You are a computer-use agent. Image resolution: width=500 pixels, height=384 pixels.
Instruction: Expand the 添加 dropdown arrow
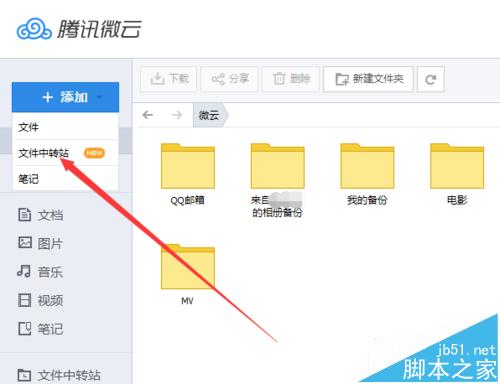99,97
